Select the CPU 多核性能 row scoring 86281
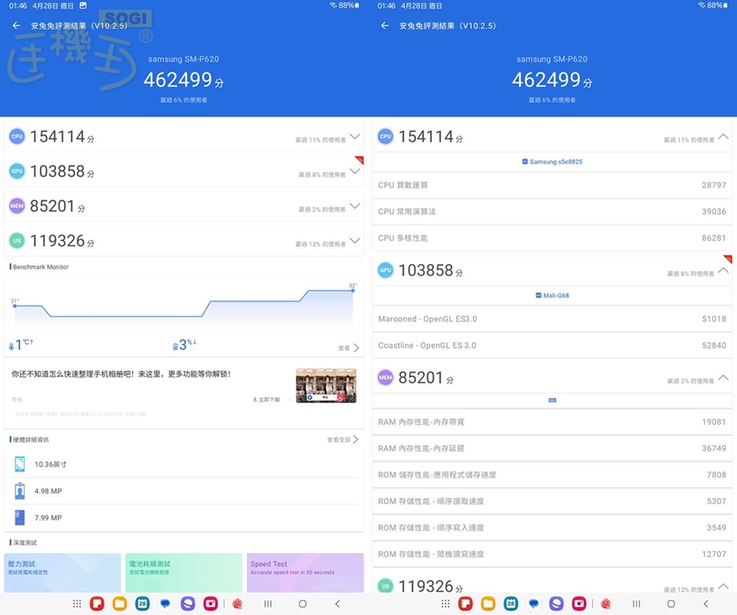Image resolution: width=737 pixels, height=615 pixels. pyautogui.click(x=552, y=238)
